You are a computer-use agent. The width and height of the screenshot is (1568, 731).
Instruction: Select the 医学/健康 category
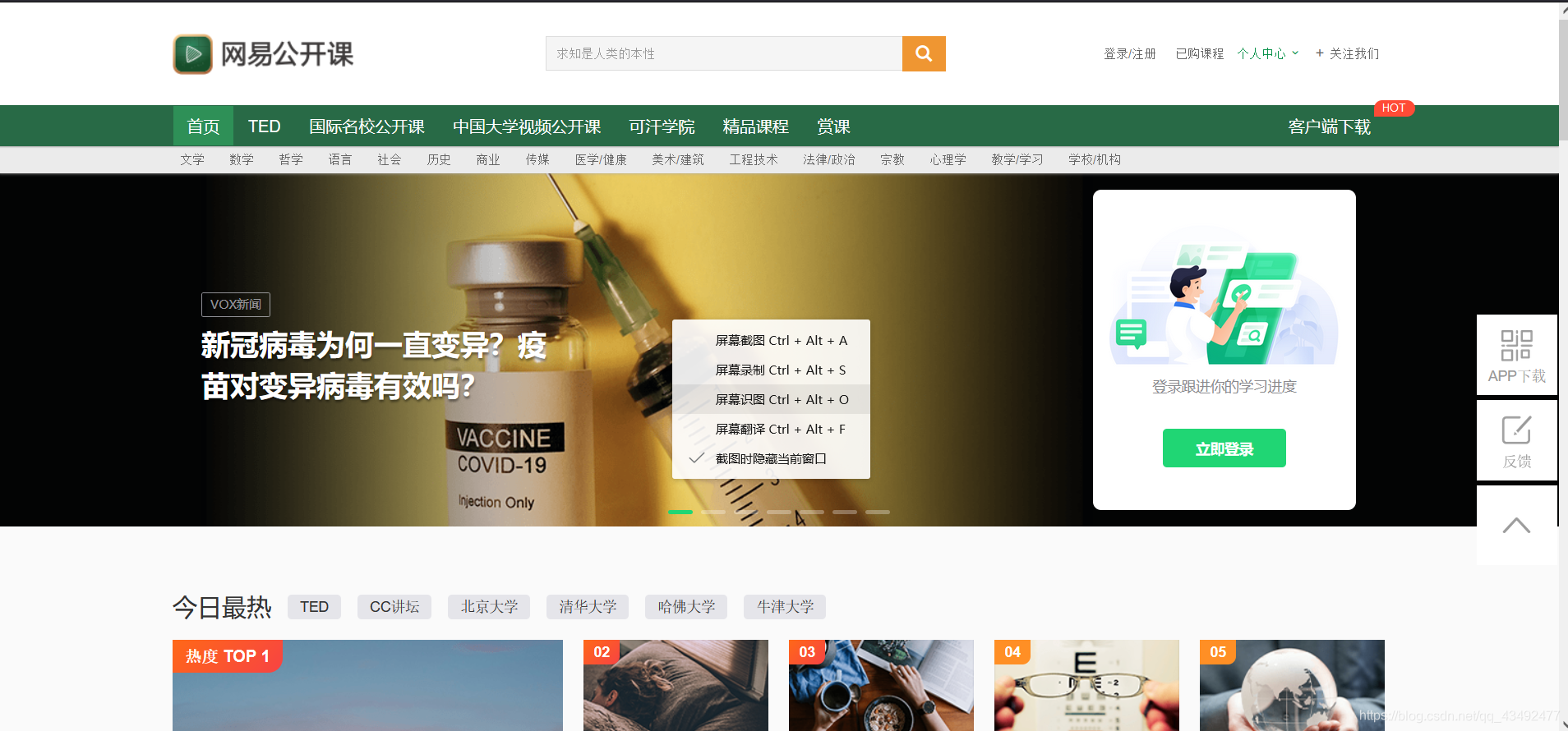coord(601,159)
